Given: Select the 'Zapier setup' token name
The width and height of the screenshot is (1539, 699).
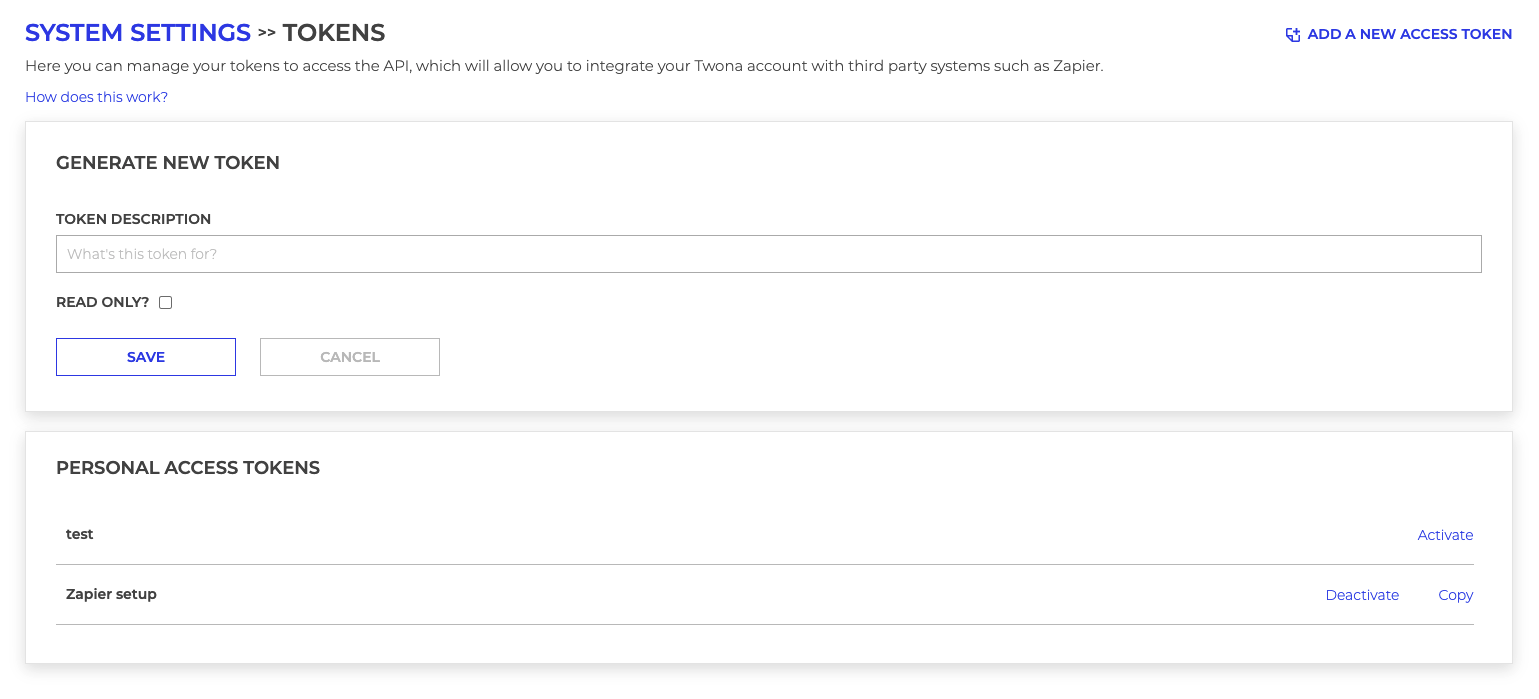Looking at the screenshot, I should pos(111,594).
